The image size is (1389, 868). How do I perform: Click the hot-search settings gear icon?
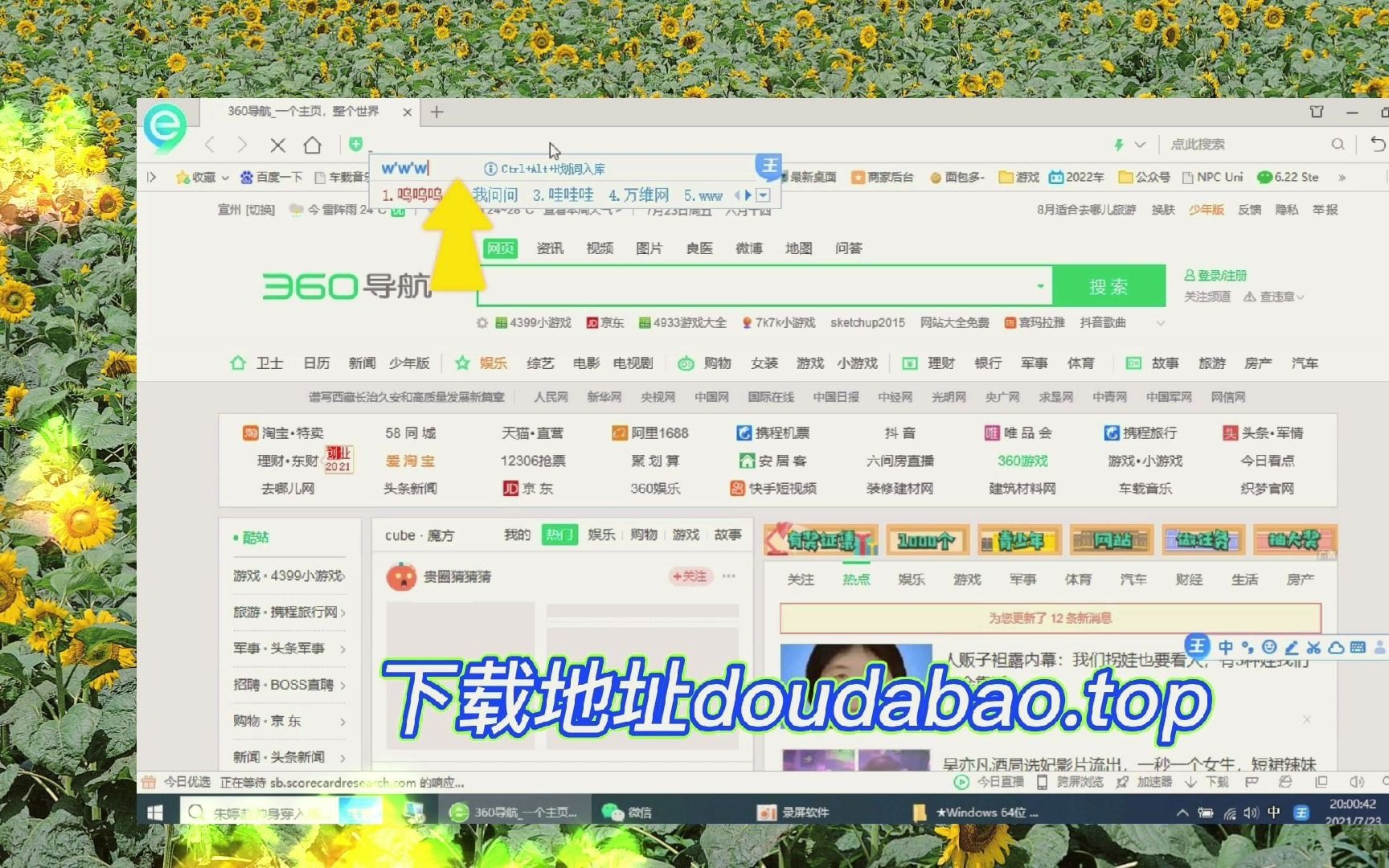482,322
